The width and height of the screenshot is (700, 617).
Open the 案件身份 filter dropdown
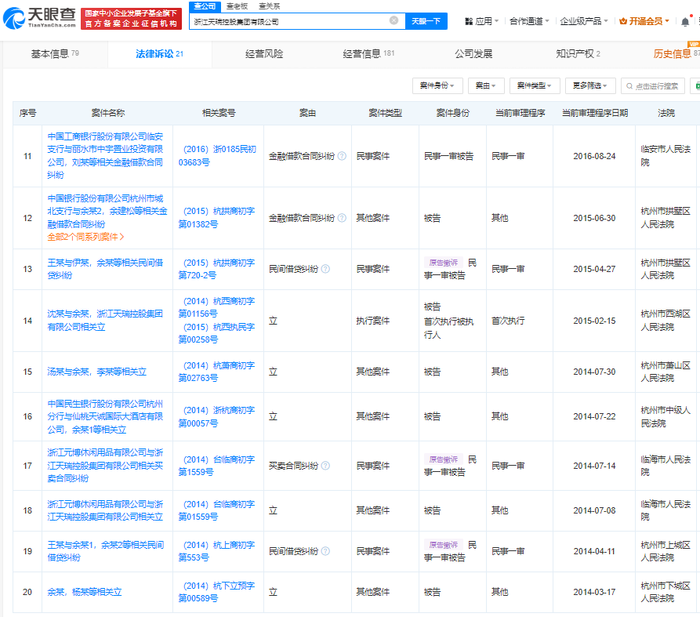point(437,86)
